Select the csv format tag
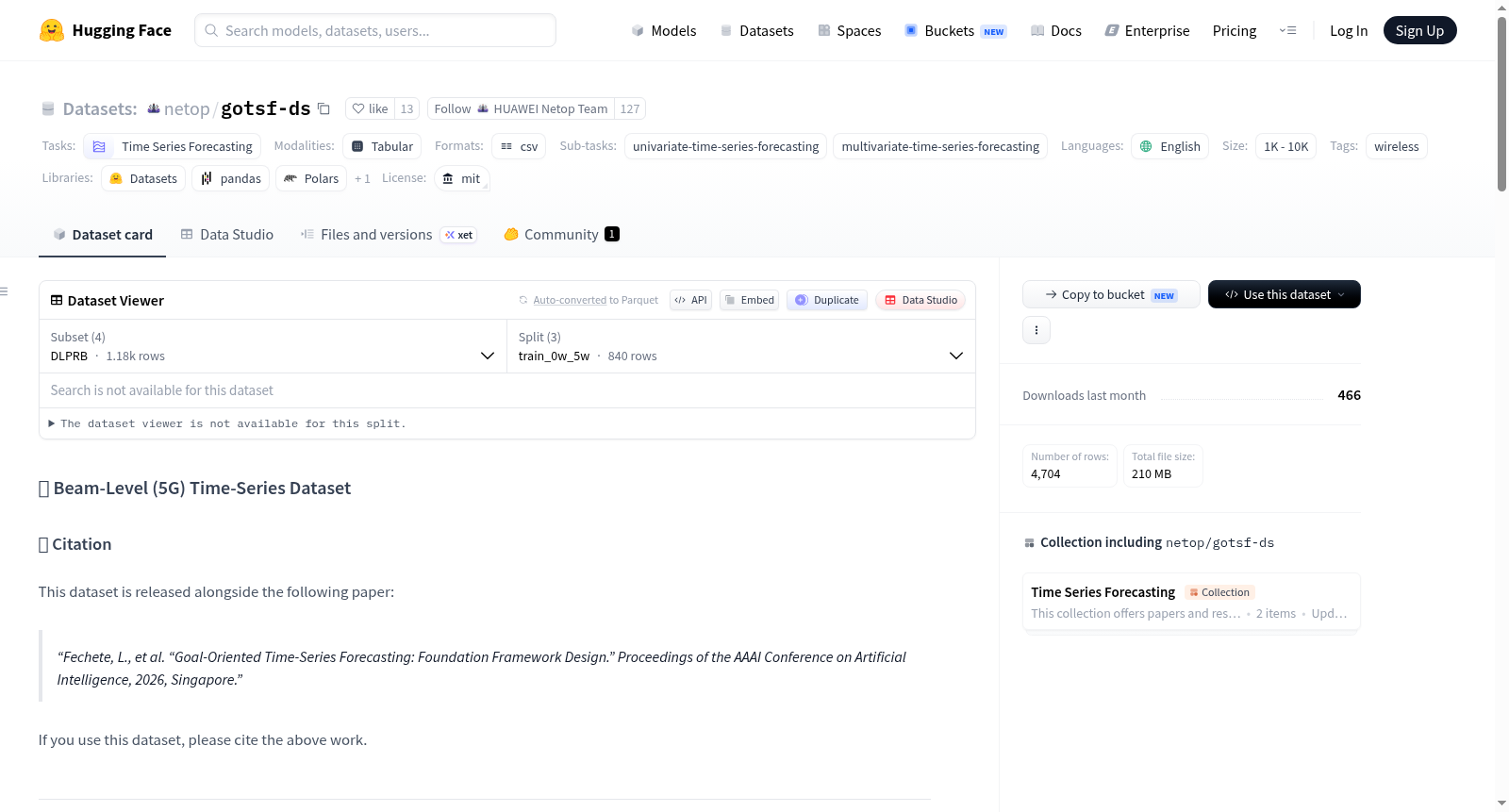 click(x=519, y=146)
